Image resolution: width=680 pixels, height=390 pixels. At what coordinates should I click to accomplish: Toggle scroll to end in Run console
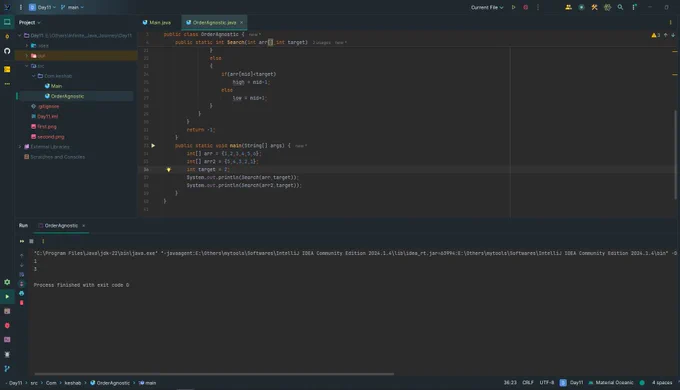coord(22,284)
